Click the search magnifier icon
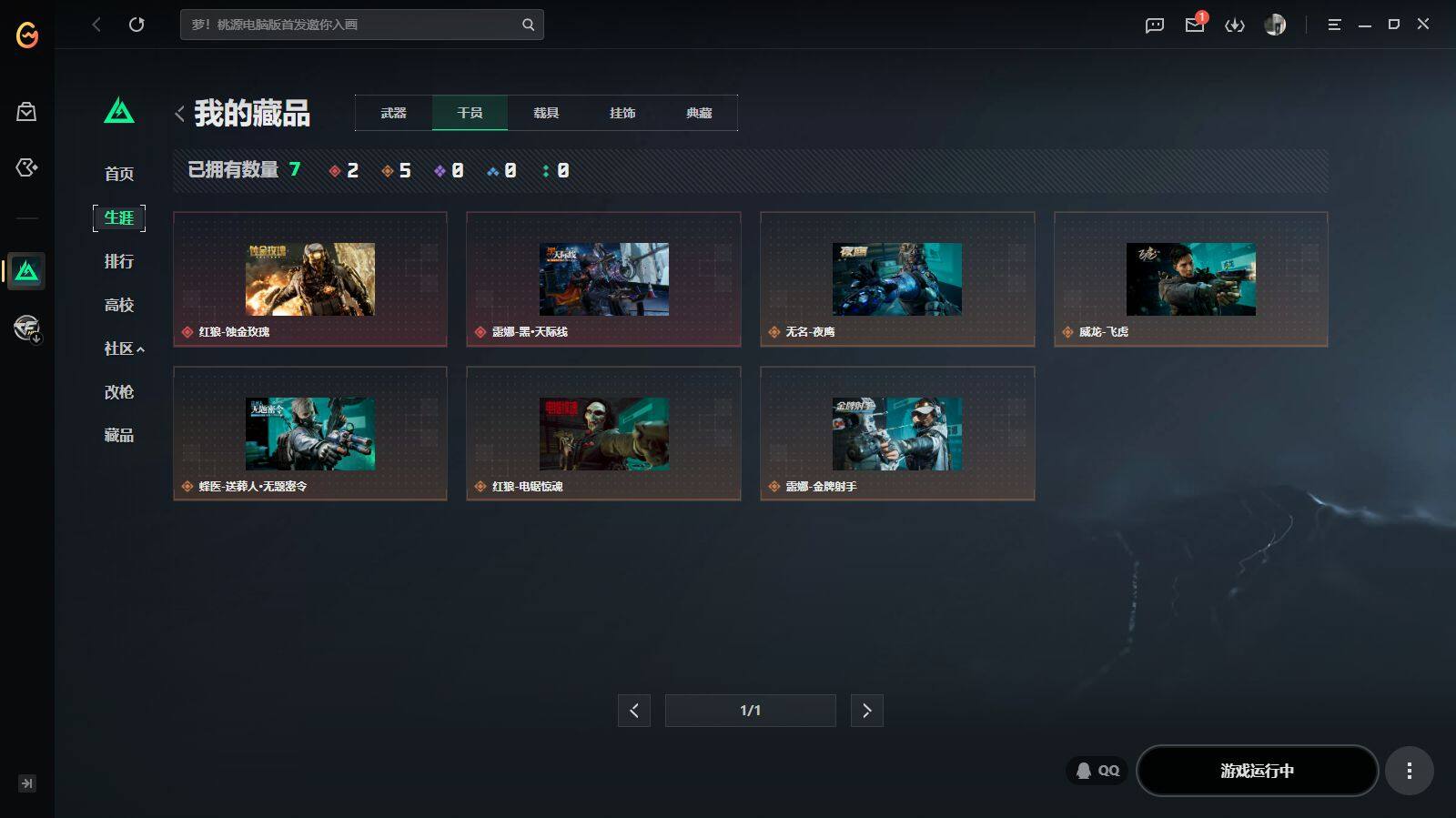Screen dimensions: 1456x818 pos(529,25)
